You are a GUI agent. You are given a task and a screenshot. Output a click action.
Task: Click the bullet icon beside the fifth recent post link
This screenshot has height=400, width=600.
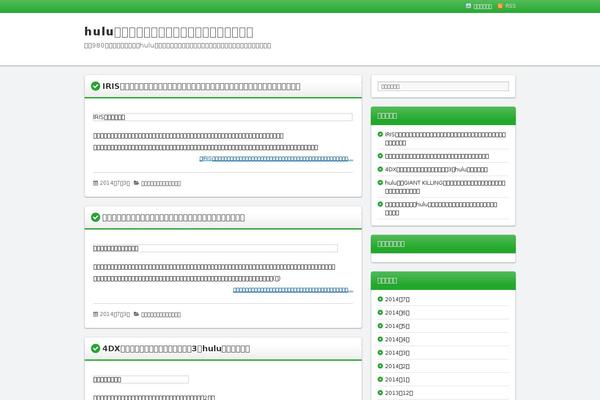coord(380,204)
